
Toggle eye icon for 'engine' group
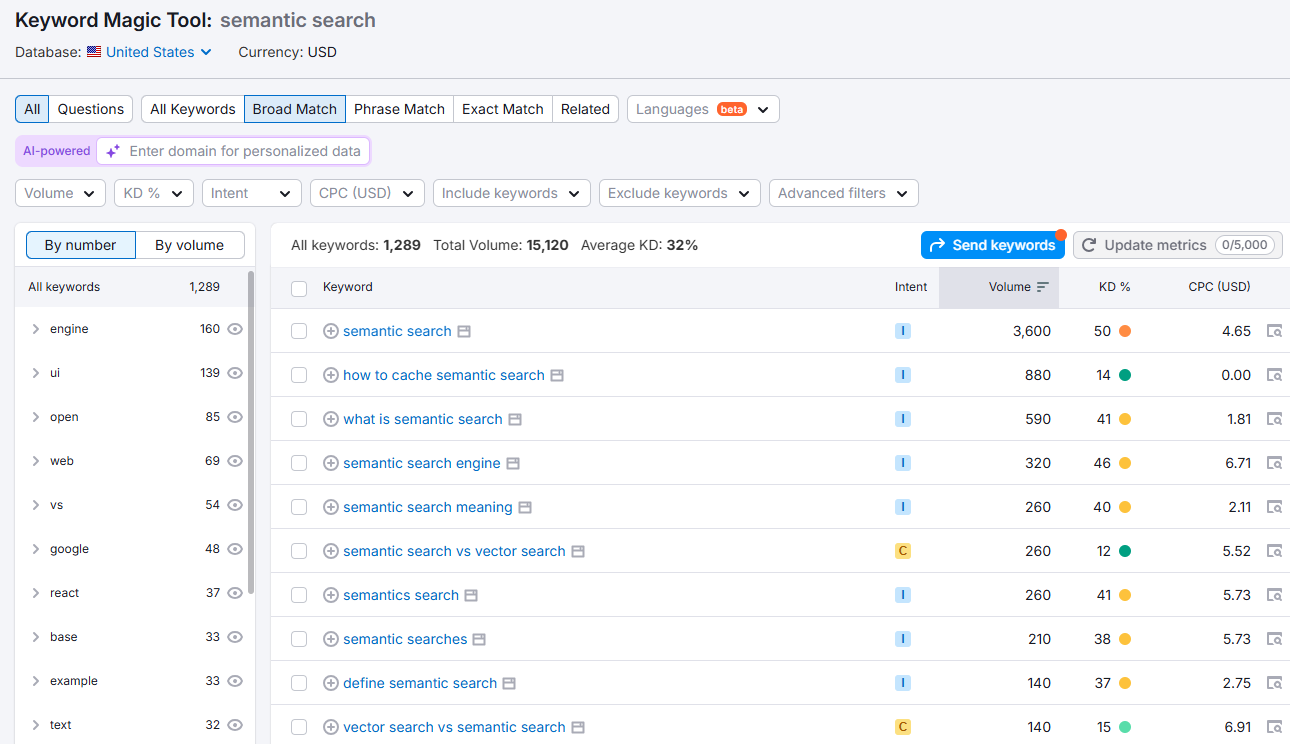tap(235, 329)
